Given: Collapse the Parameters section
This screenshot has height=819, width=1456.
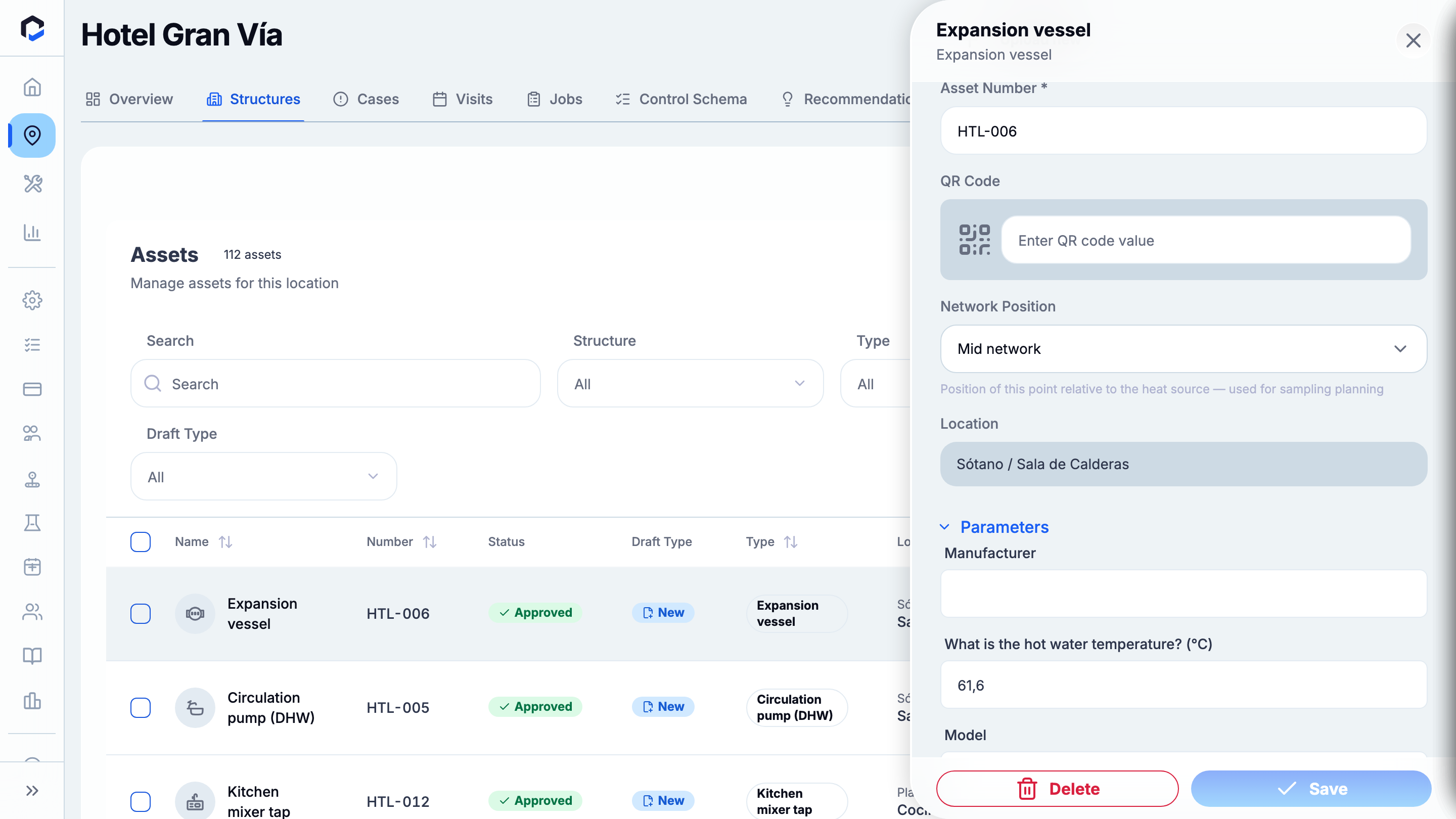Looking at the screenshot, I should 994,527.
